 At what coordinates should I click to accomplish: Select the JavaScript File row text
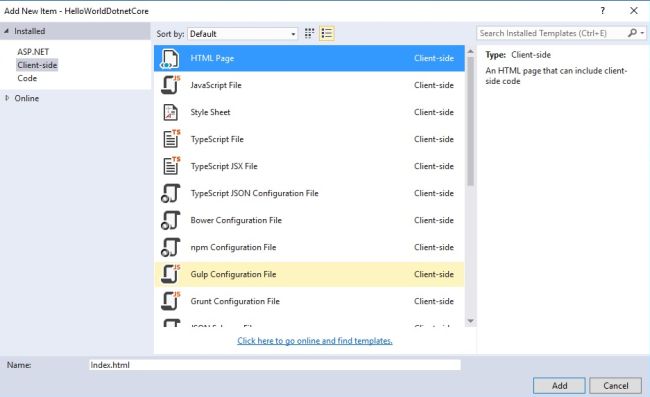point(216,85)
